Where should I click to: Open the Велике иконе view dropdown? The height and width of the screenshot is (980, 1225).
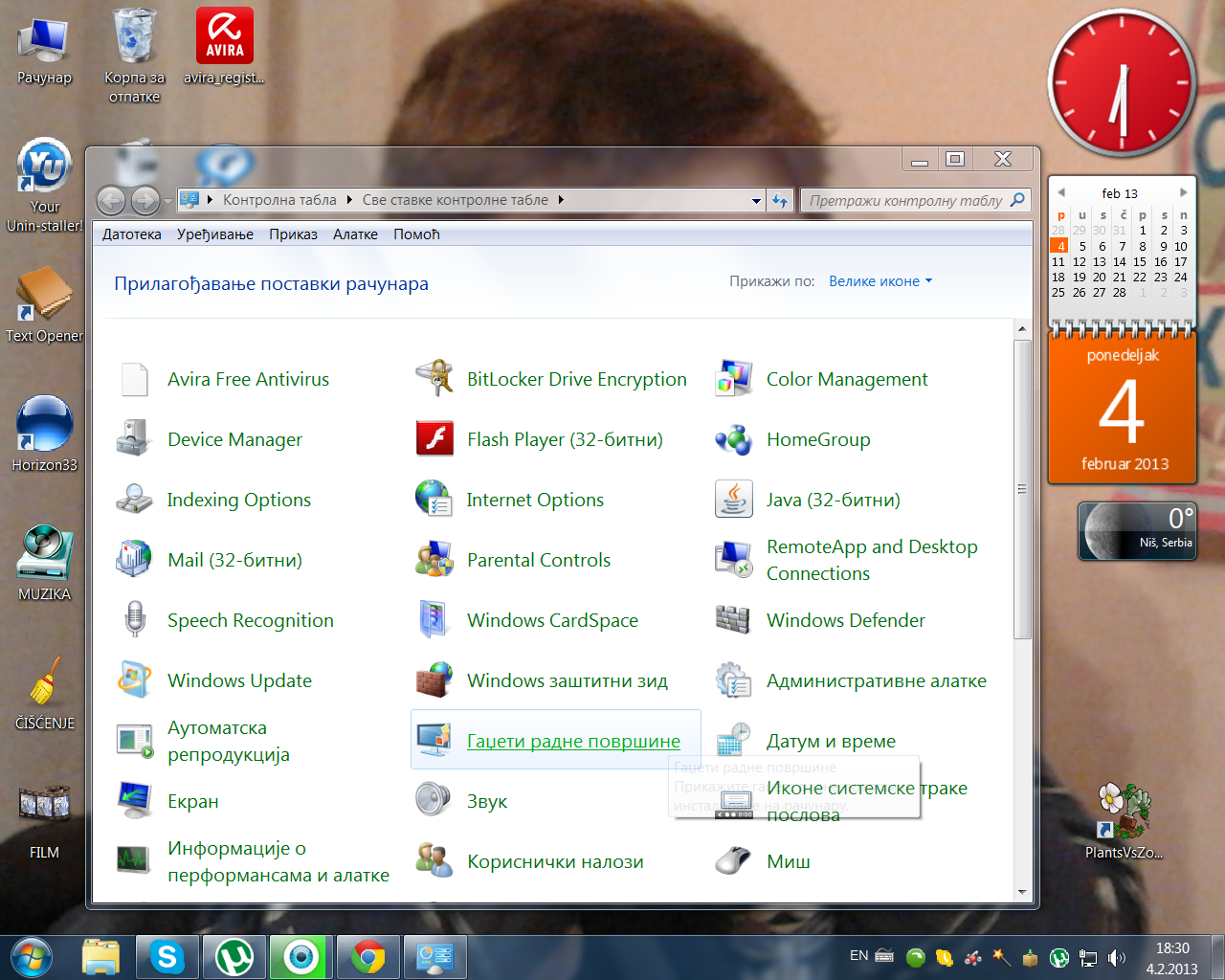[x=880, y=281]
